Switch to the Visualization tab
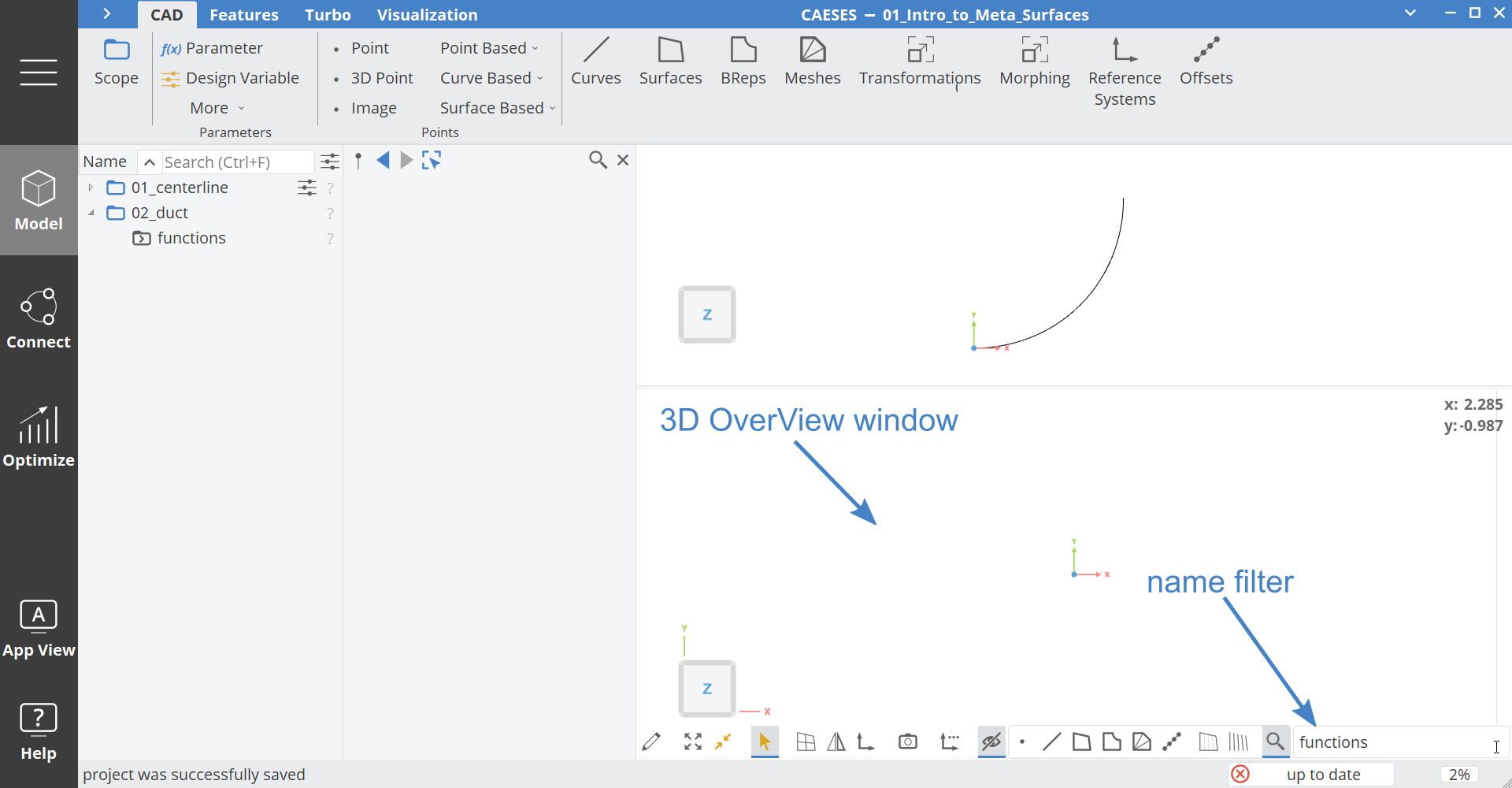This screenshot has width=1512, height=788. click(427, 15)
